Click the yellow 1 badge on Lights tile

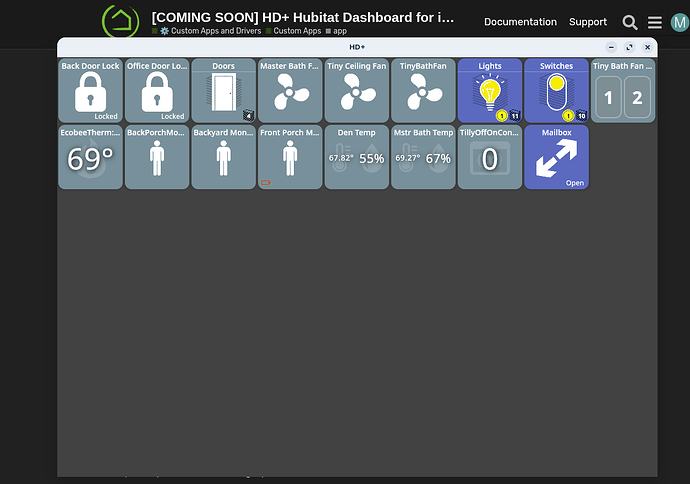coord(502,116)
